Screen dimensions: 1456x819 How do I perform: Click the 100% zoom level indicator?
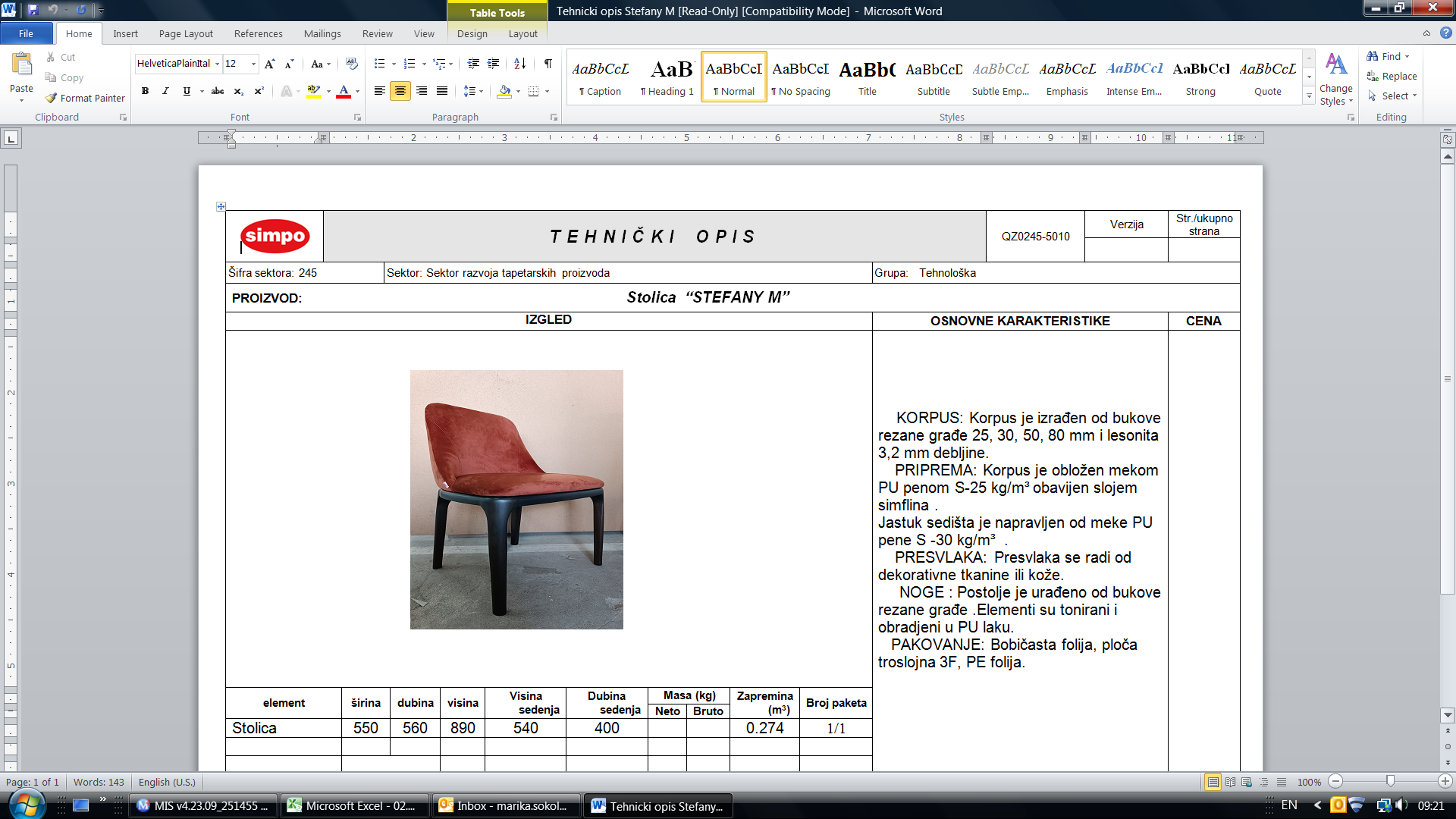click(x=1309, y=782)
